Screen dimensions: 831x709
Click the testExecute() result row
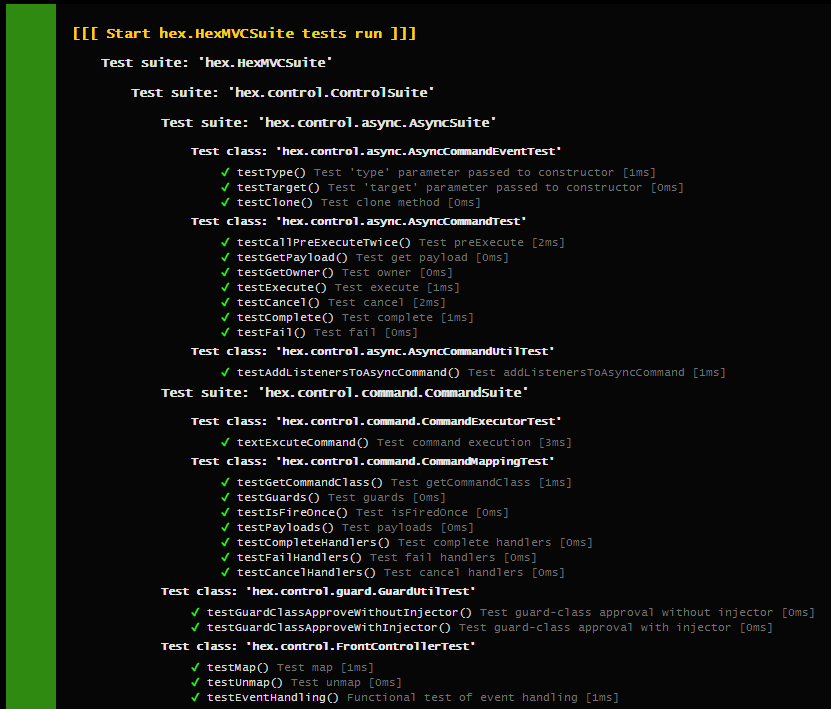[x=340, y=287]
